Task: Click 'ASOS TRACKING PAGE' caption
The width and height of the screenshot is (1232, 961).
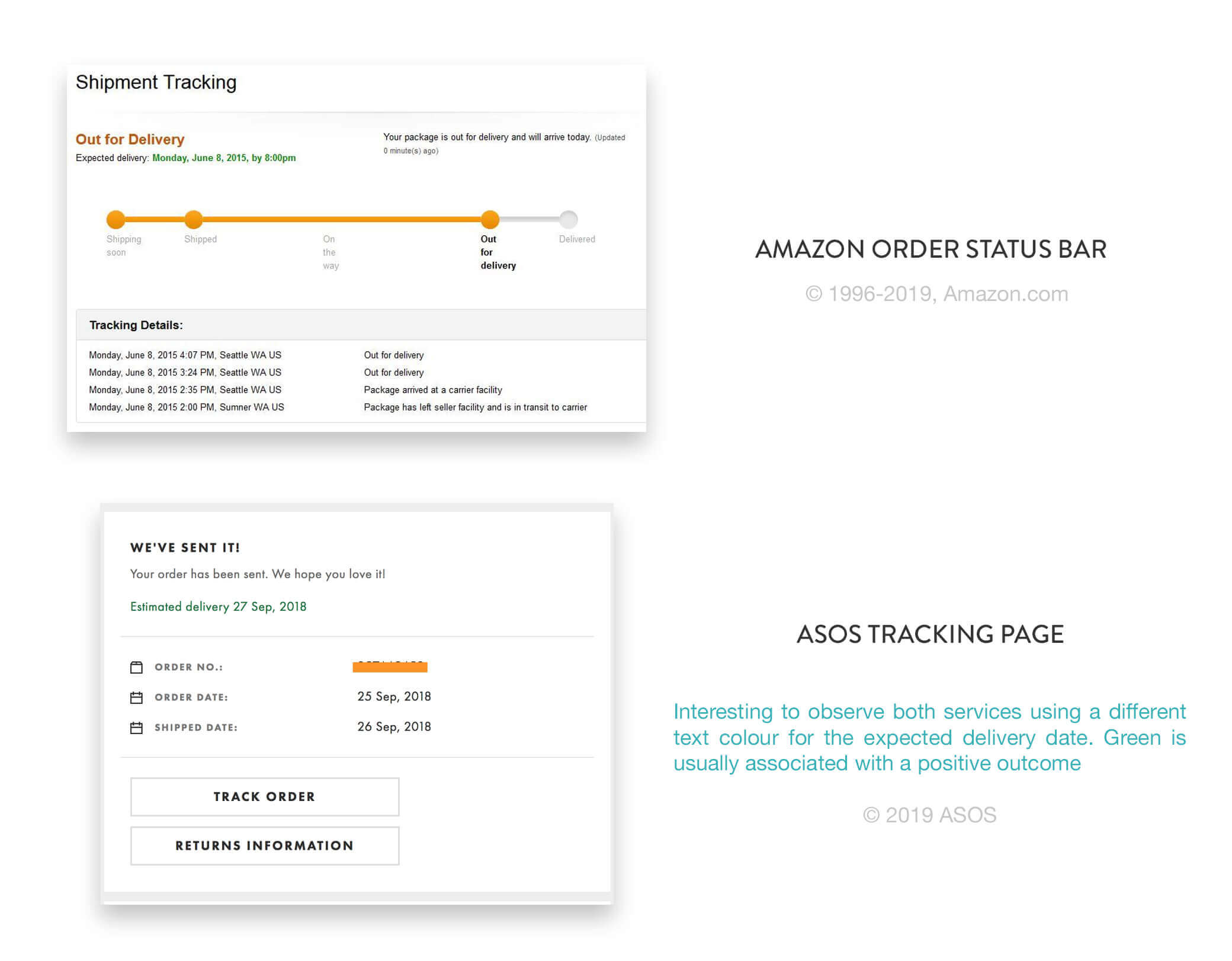Action: (930, 635)
